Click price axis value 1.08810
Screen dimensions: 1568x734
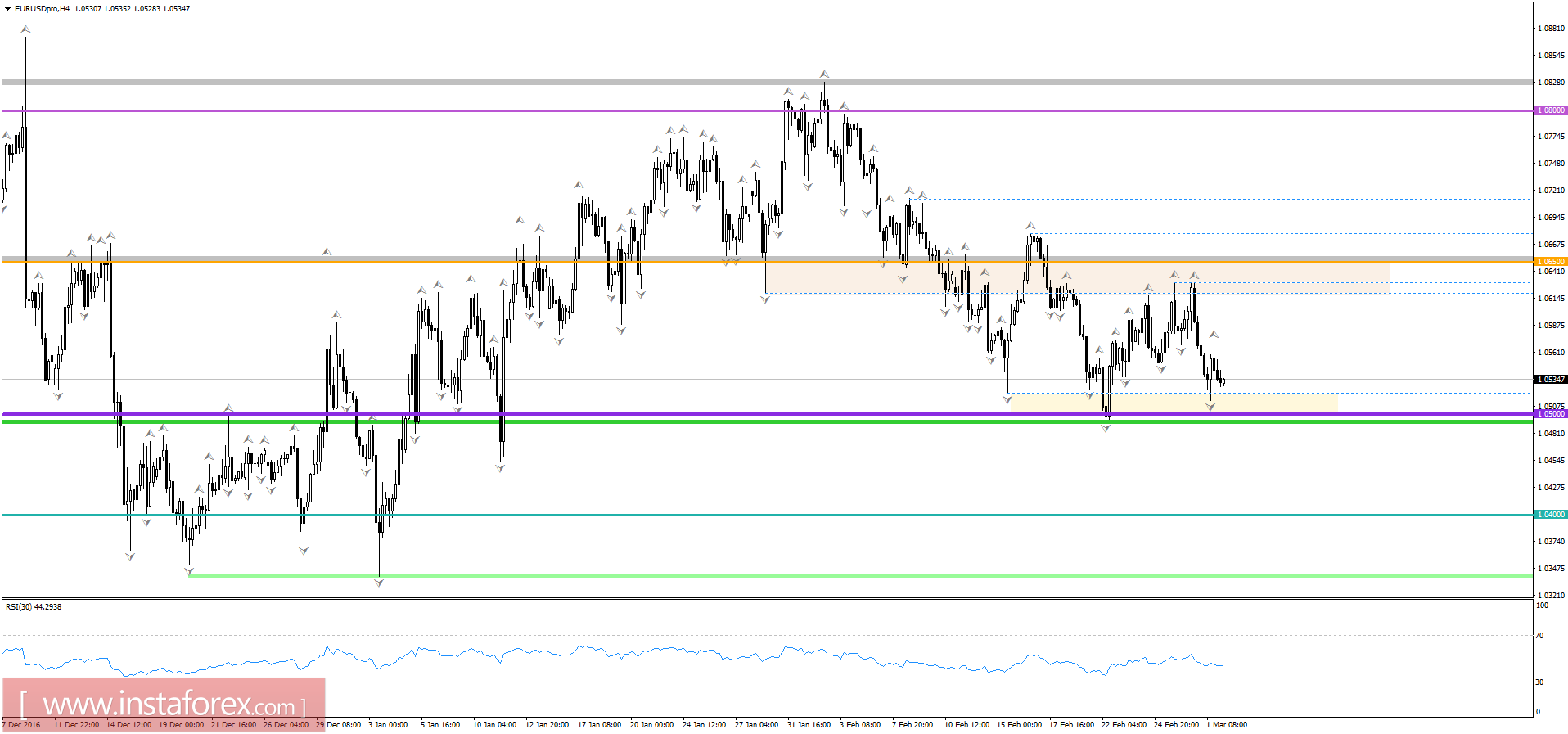coord(1551,29)
